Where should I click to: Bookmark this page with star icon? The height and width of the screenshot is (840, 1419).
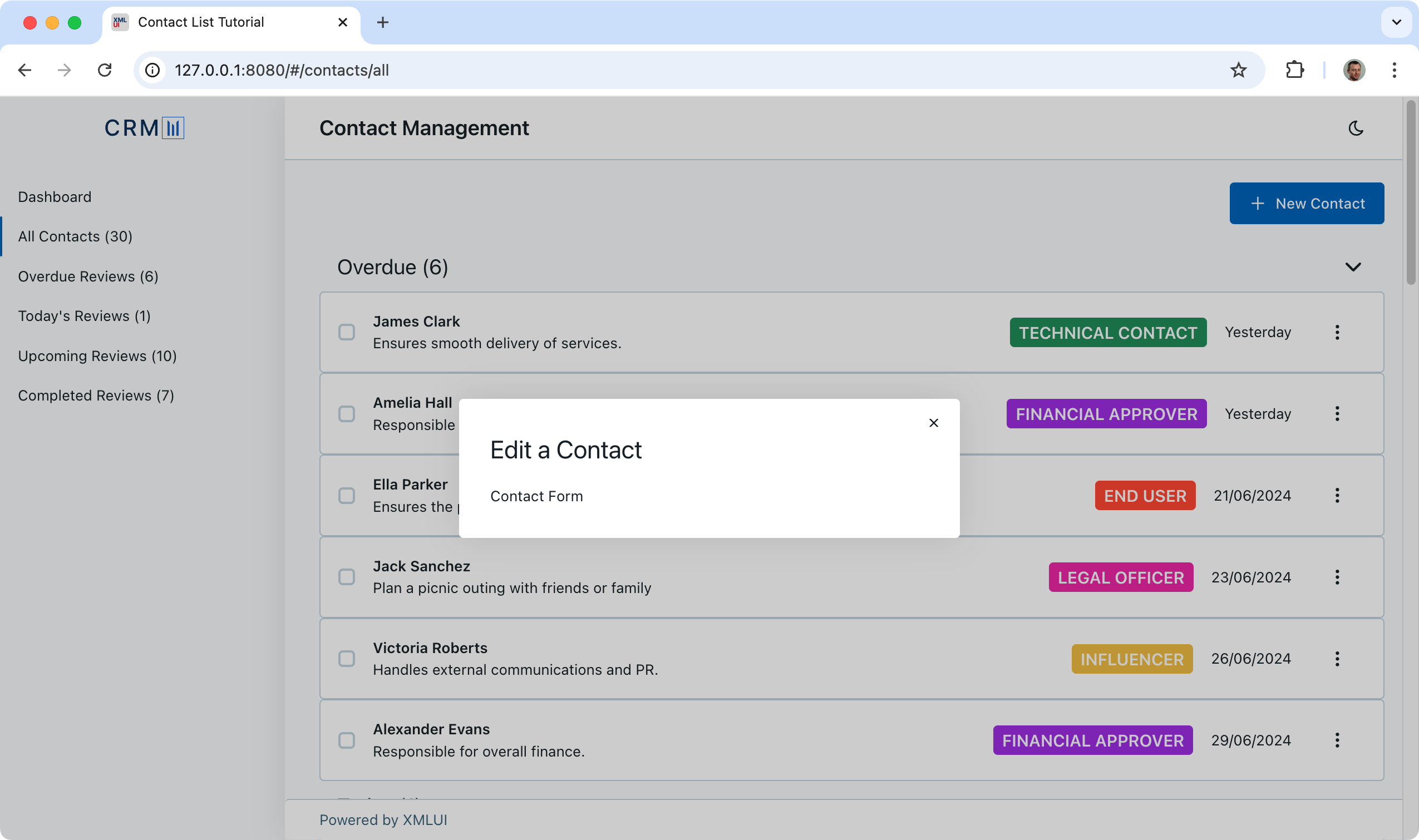pyautogui.click(x=1238, y=70)
